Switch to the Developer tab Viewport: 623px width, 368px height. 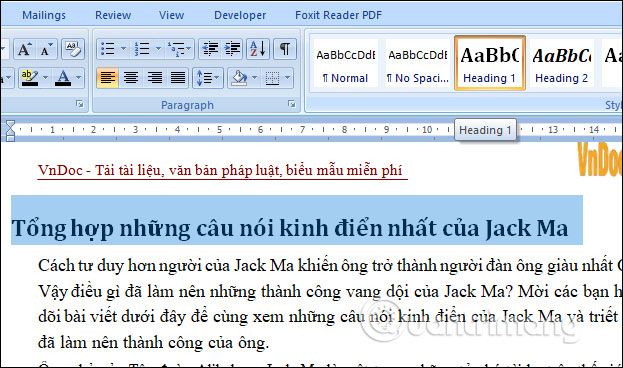click(x=240, y=15)
